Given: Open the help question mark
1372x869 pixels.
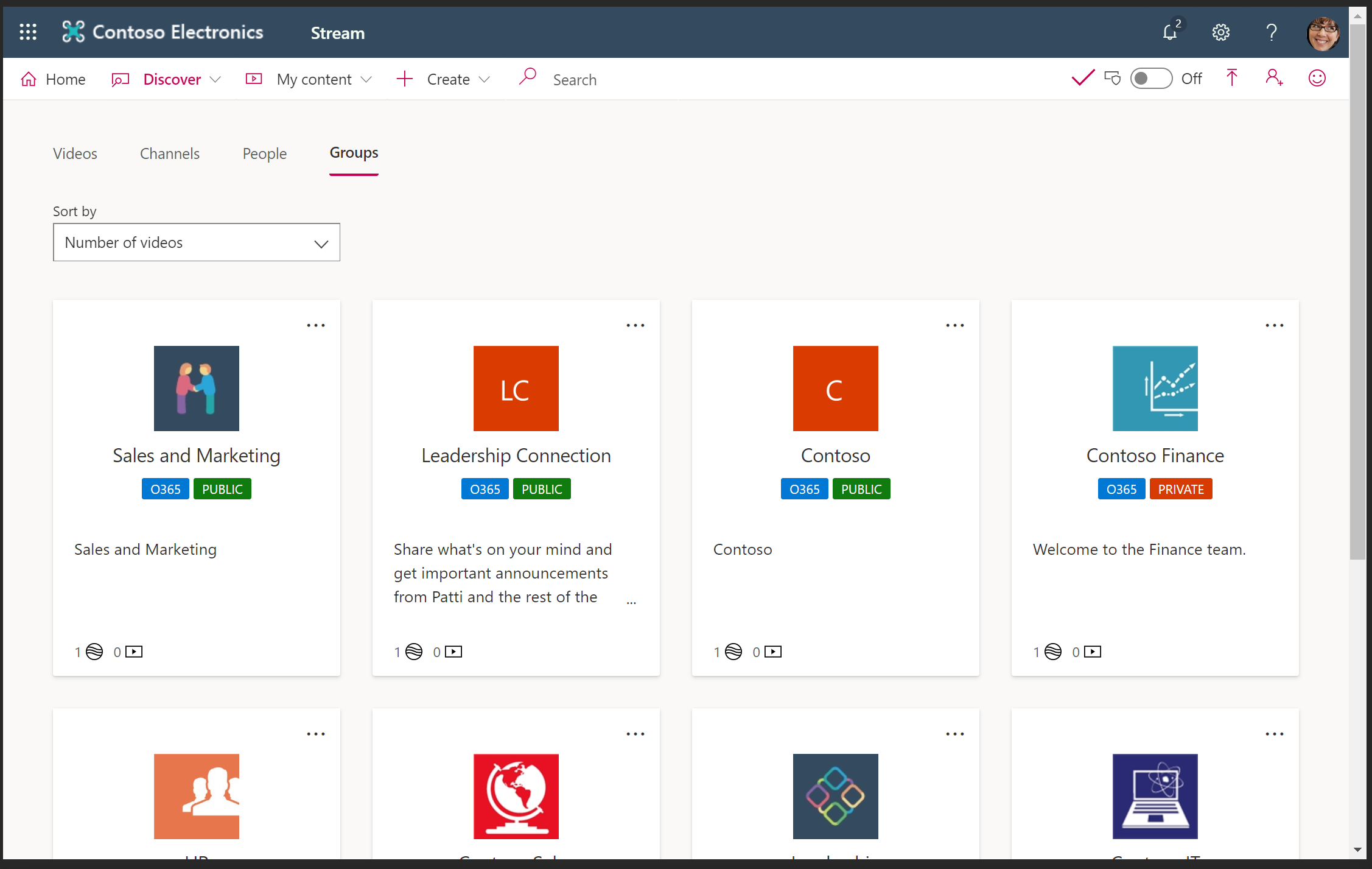Looking at the screenshot, I should [1271, 32].
